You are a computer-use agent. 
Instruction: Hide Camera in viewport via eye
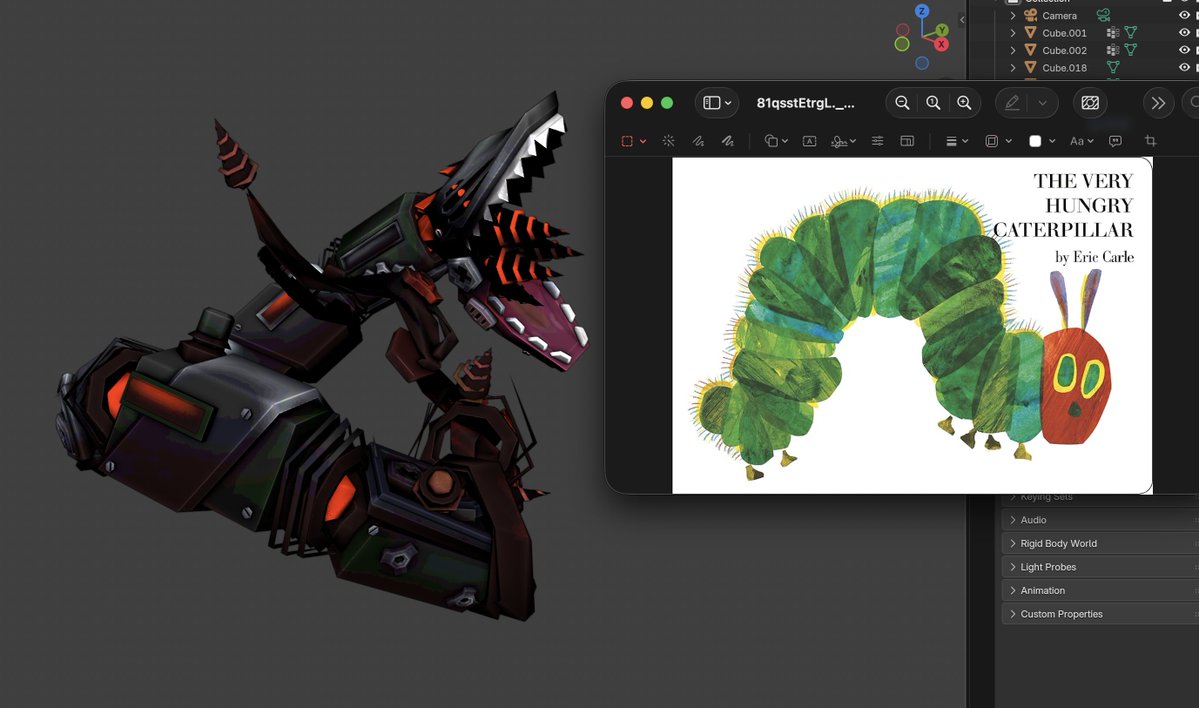[x=1184, y=15]
